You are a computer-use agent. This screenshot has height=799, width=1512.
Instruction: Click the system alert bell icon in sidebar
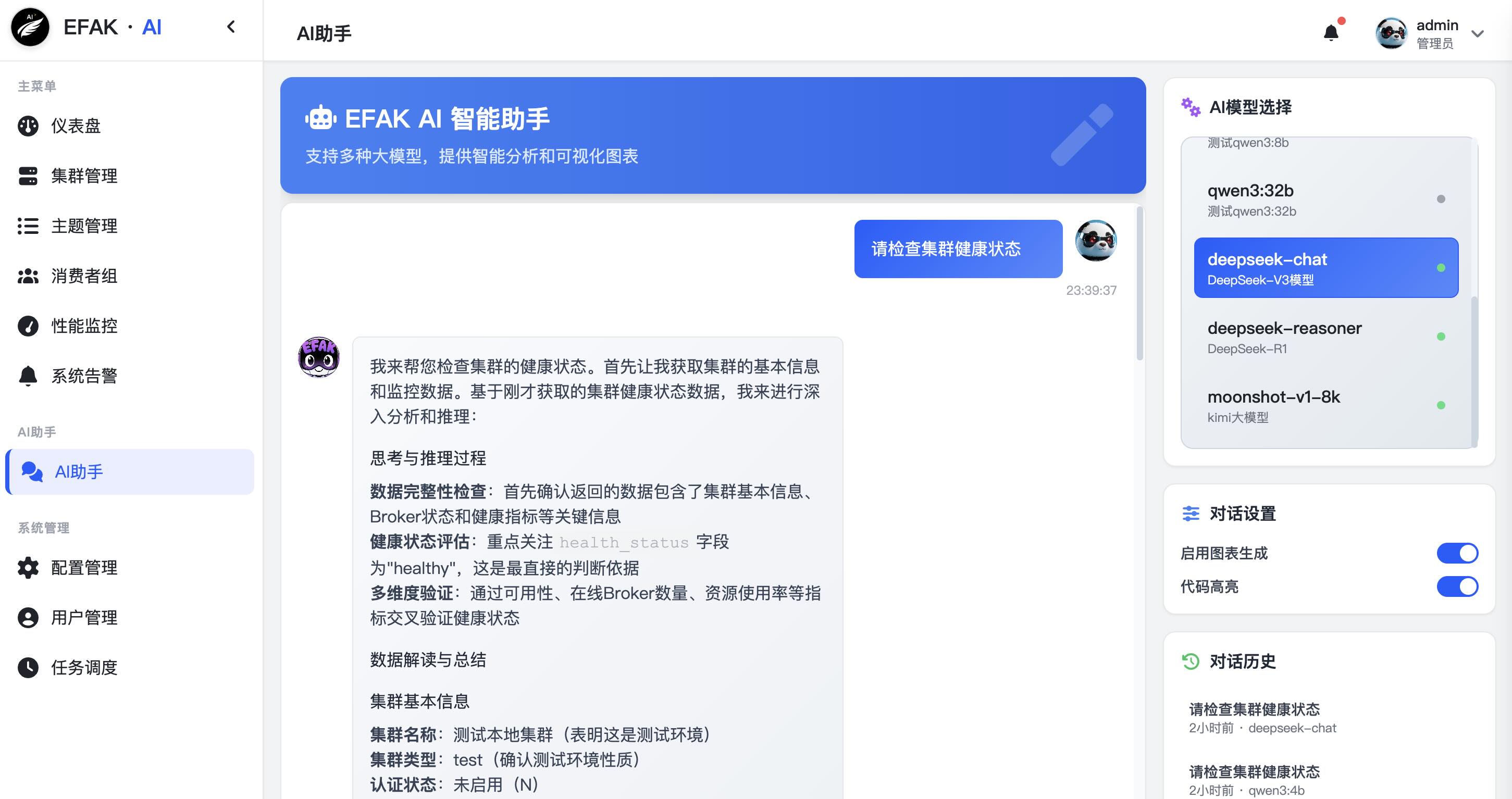[28, 376]
